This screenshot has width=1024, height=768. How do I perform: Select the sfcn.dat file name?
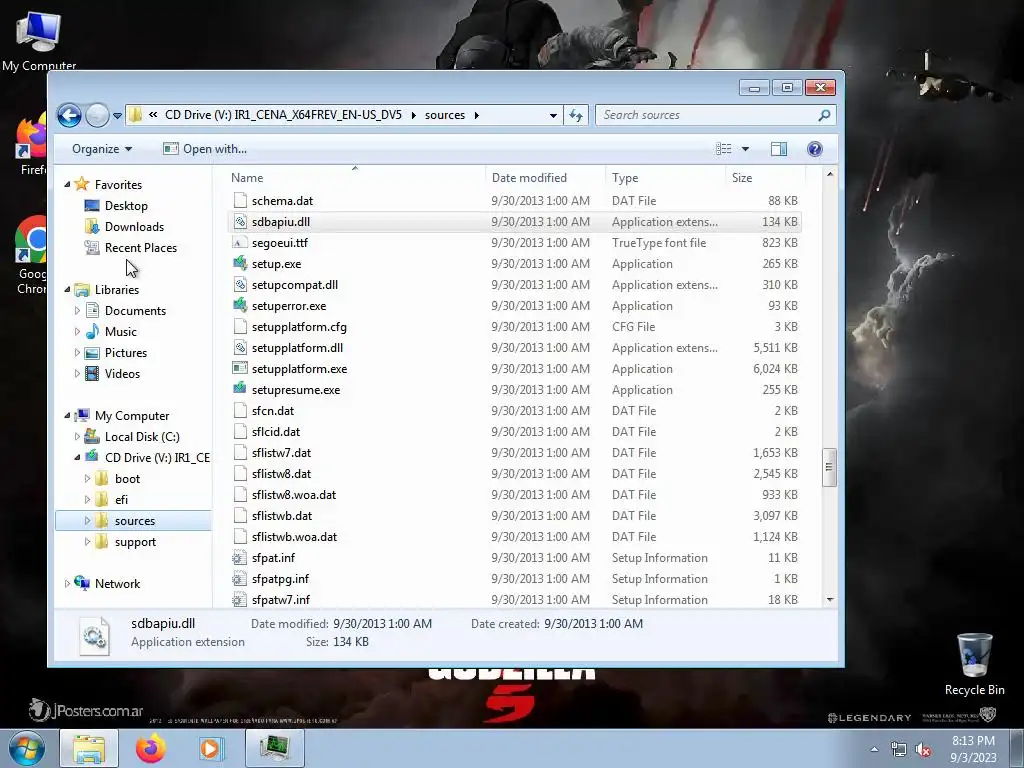point(273,411)
